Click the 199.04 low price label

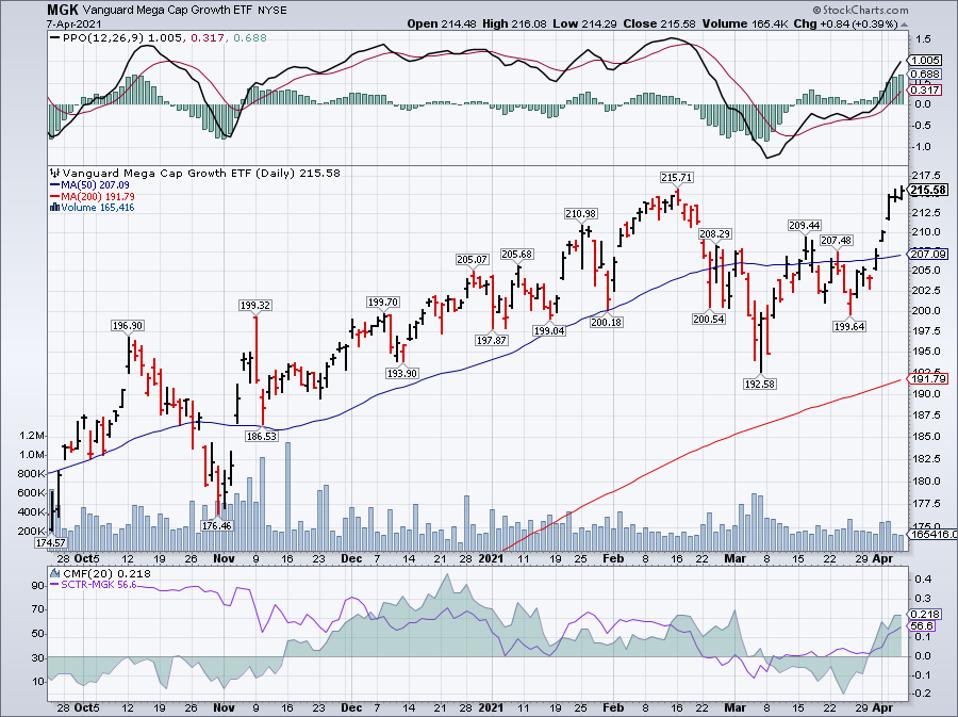click(x=549, y=330)
